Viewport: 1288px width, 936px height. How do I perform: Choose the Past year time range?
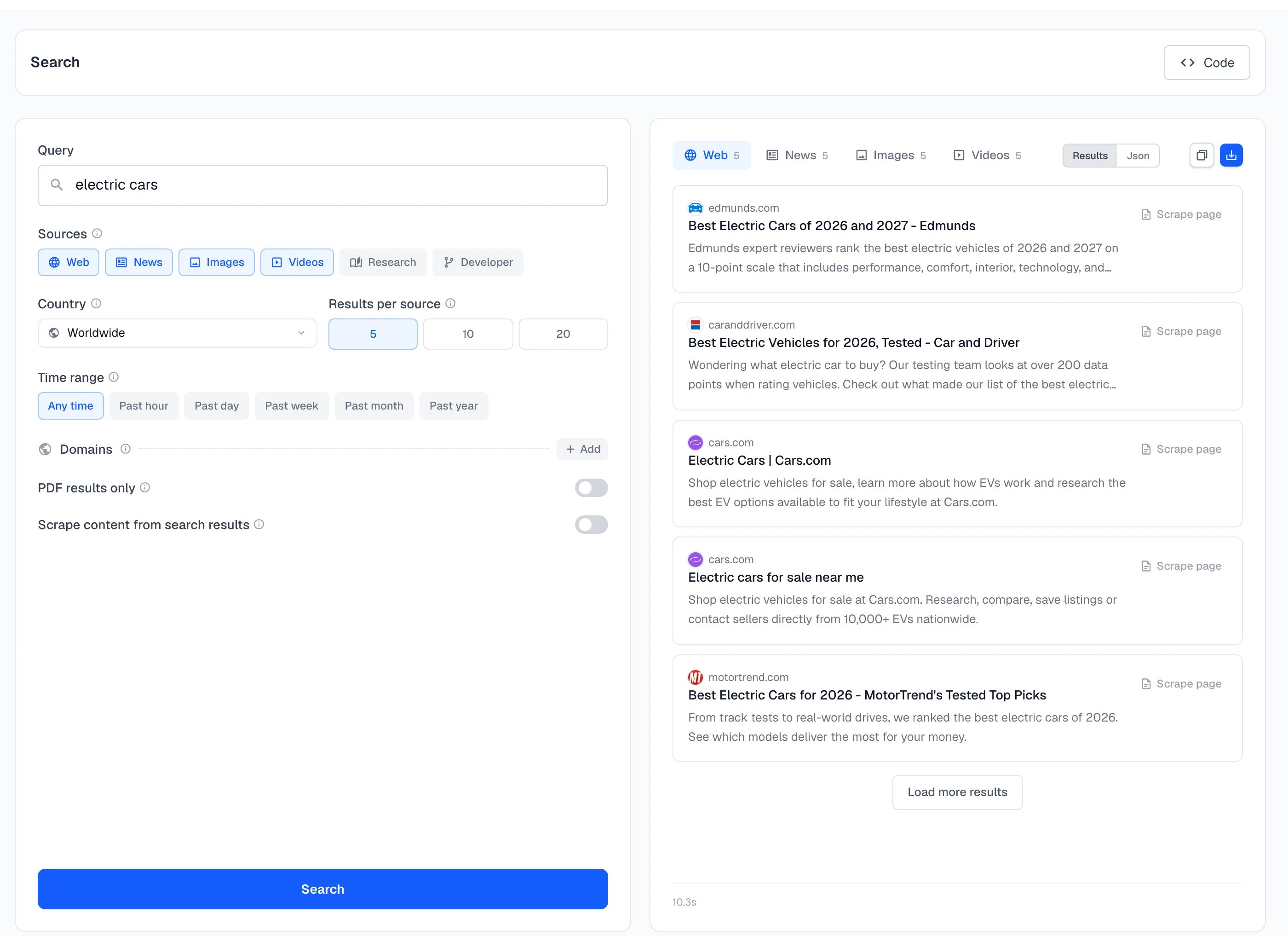tap(454, 406)
